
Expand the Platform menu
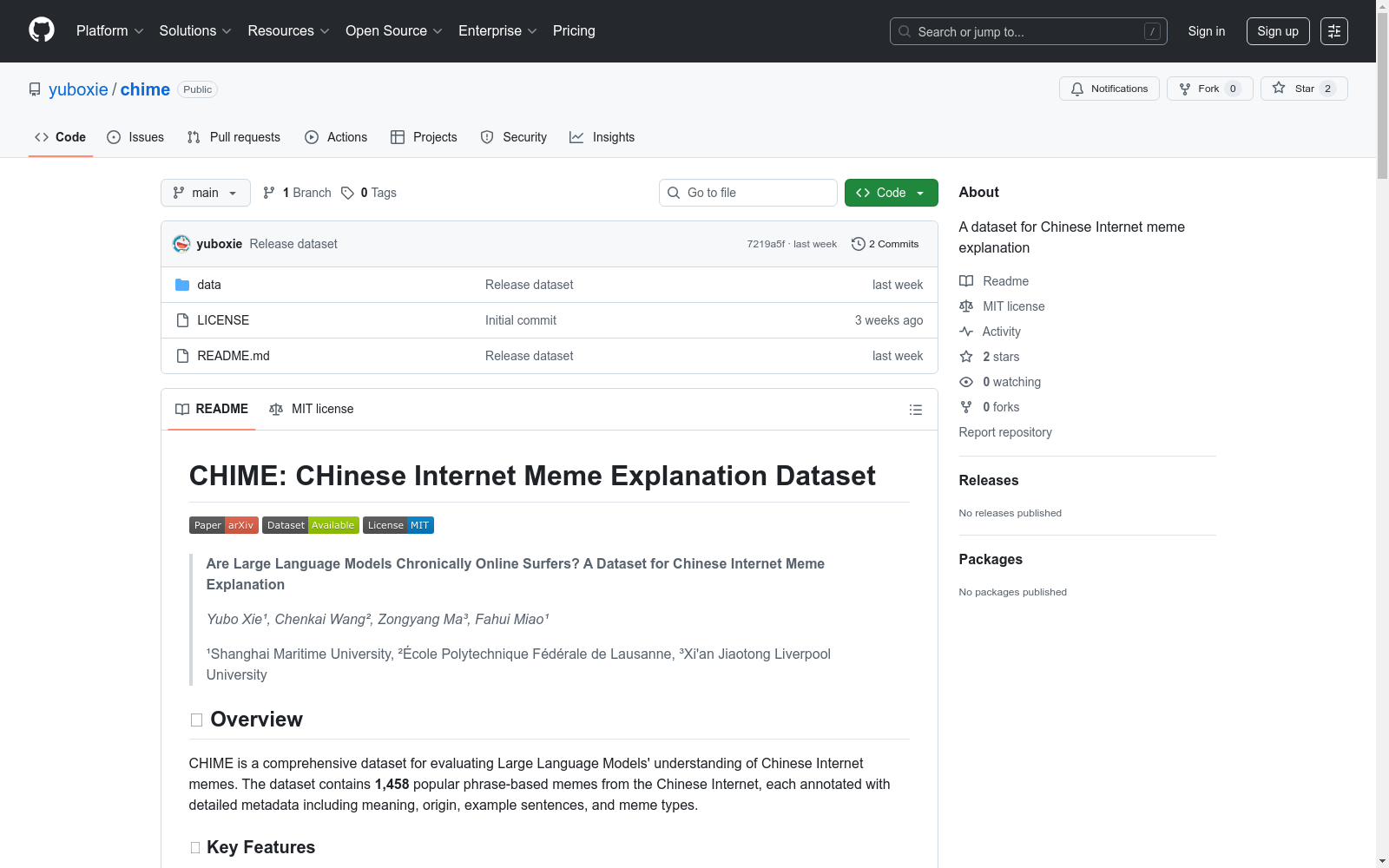point(109,31)
